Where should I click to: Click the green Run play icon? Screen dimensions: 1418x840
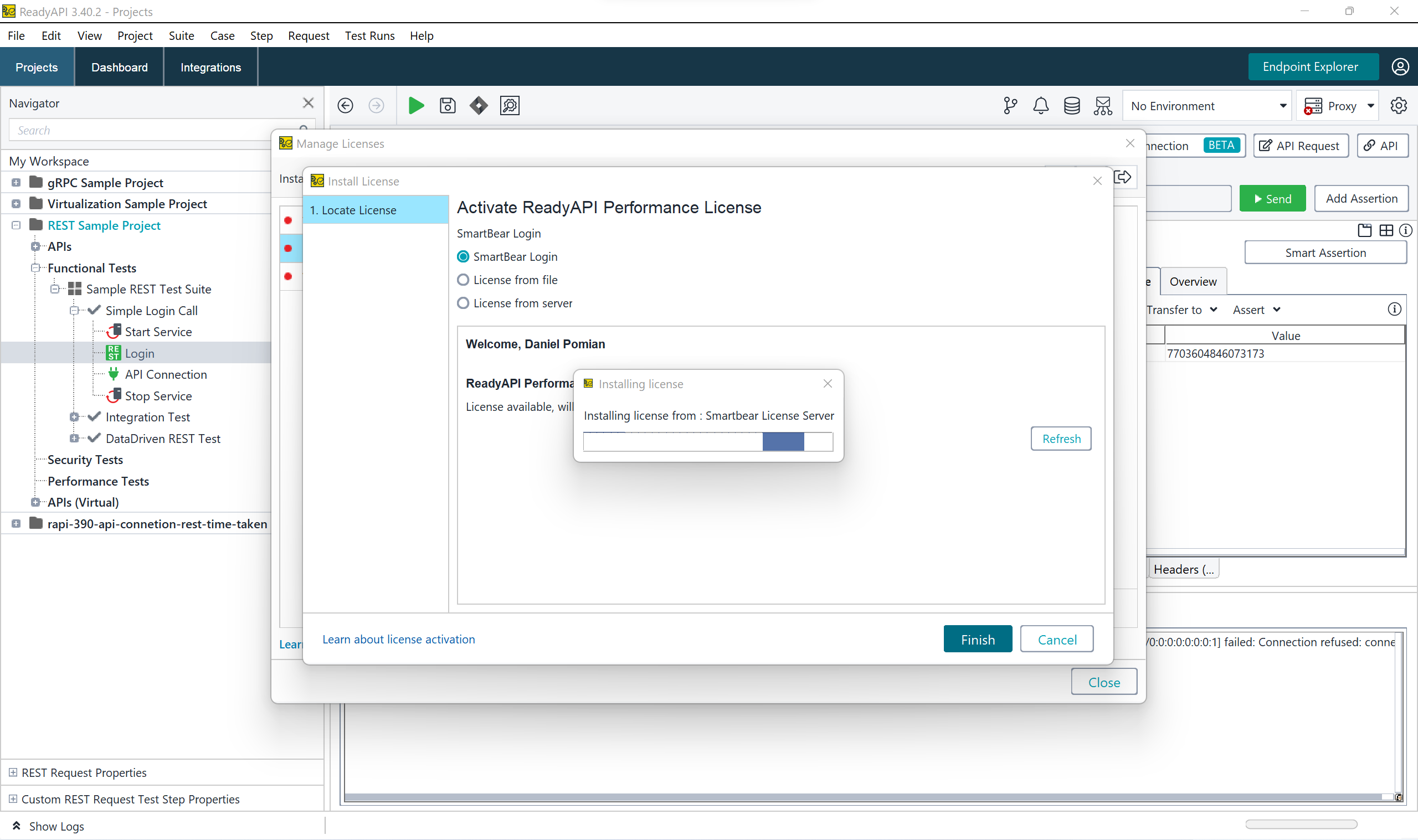coord(416,105)
